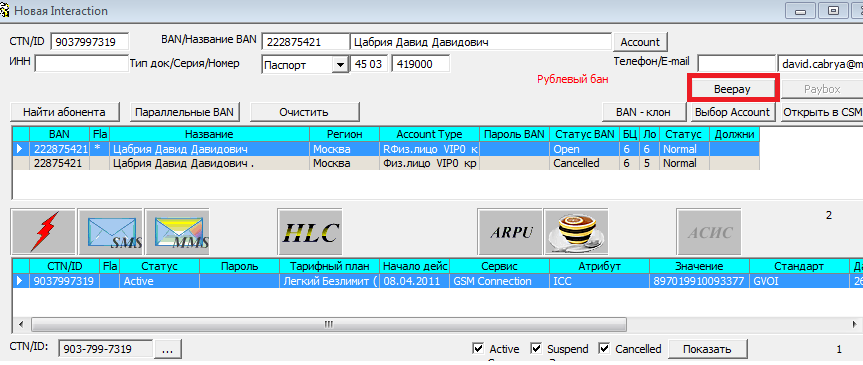The image size is (863, 365).
Task: Click the bottom CTN/ID field 903-799-7319
Action: [106, 349]
